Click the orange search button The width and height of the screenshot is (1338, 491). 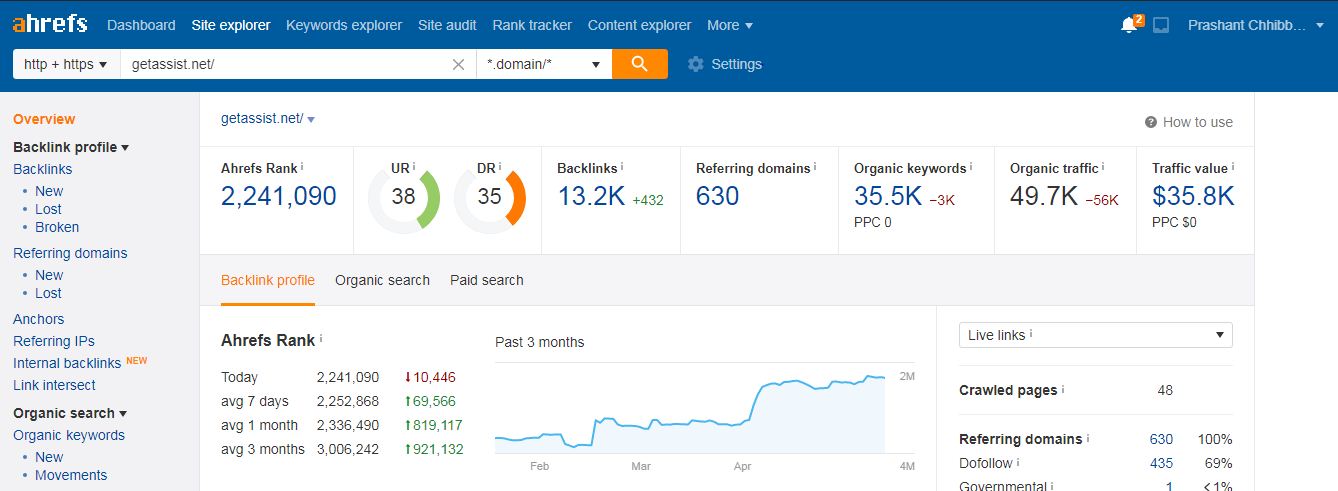point(639,64)
